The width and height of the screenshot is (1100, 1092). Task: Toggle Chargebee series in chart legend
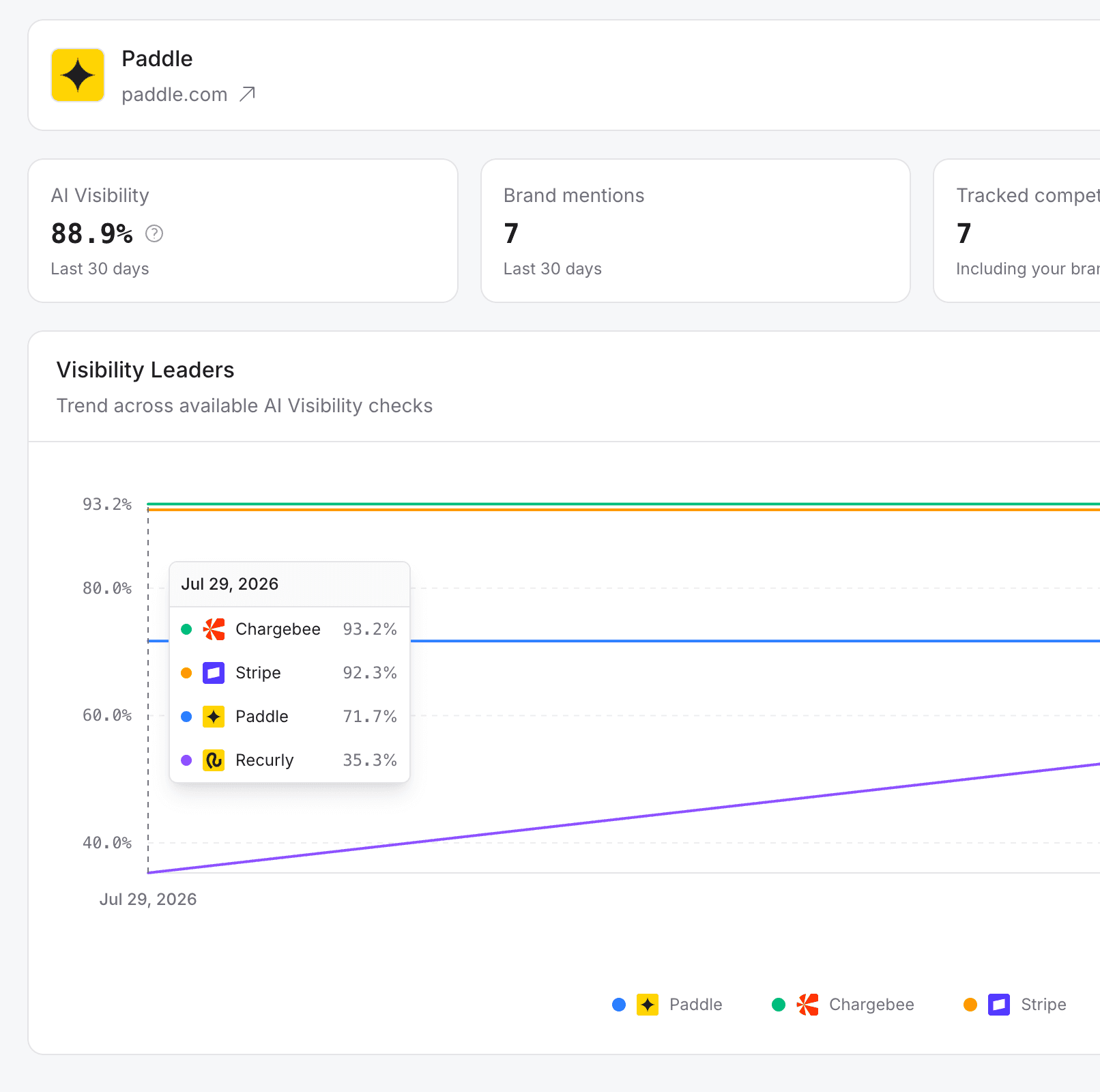pyautogui.click(x=843, y=1005)
